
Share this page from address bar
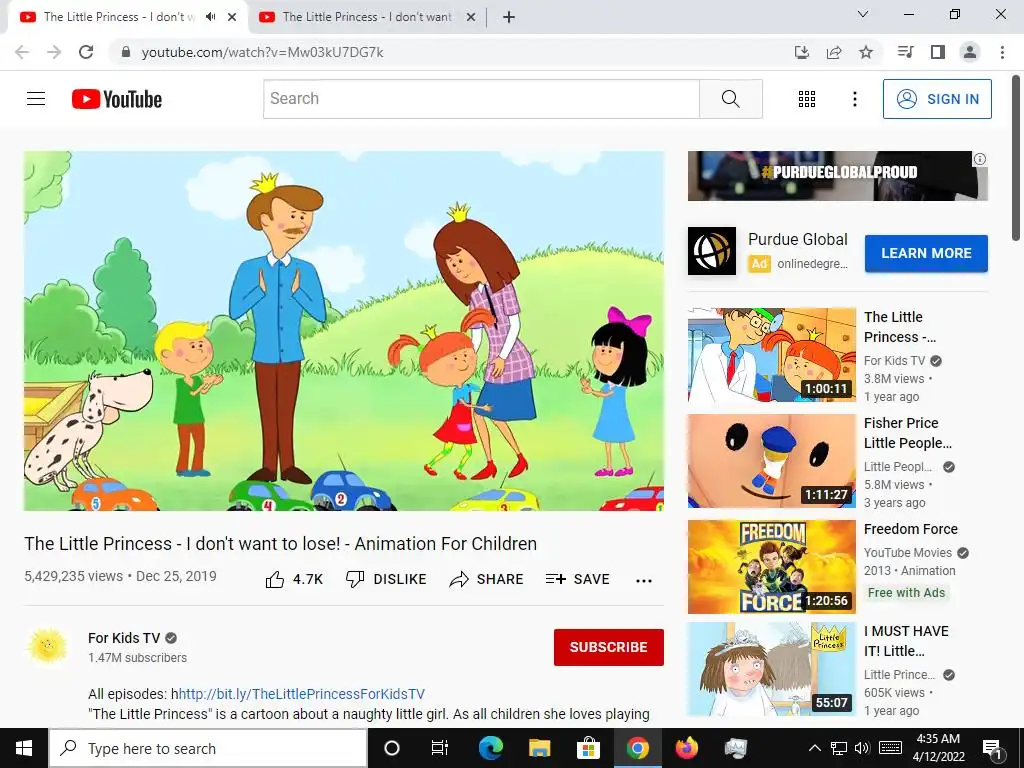(x=834, y=52)
